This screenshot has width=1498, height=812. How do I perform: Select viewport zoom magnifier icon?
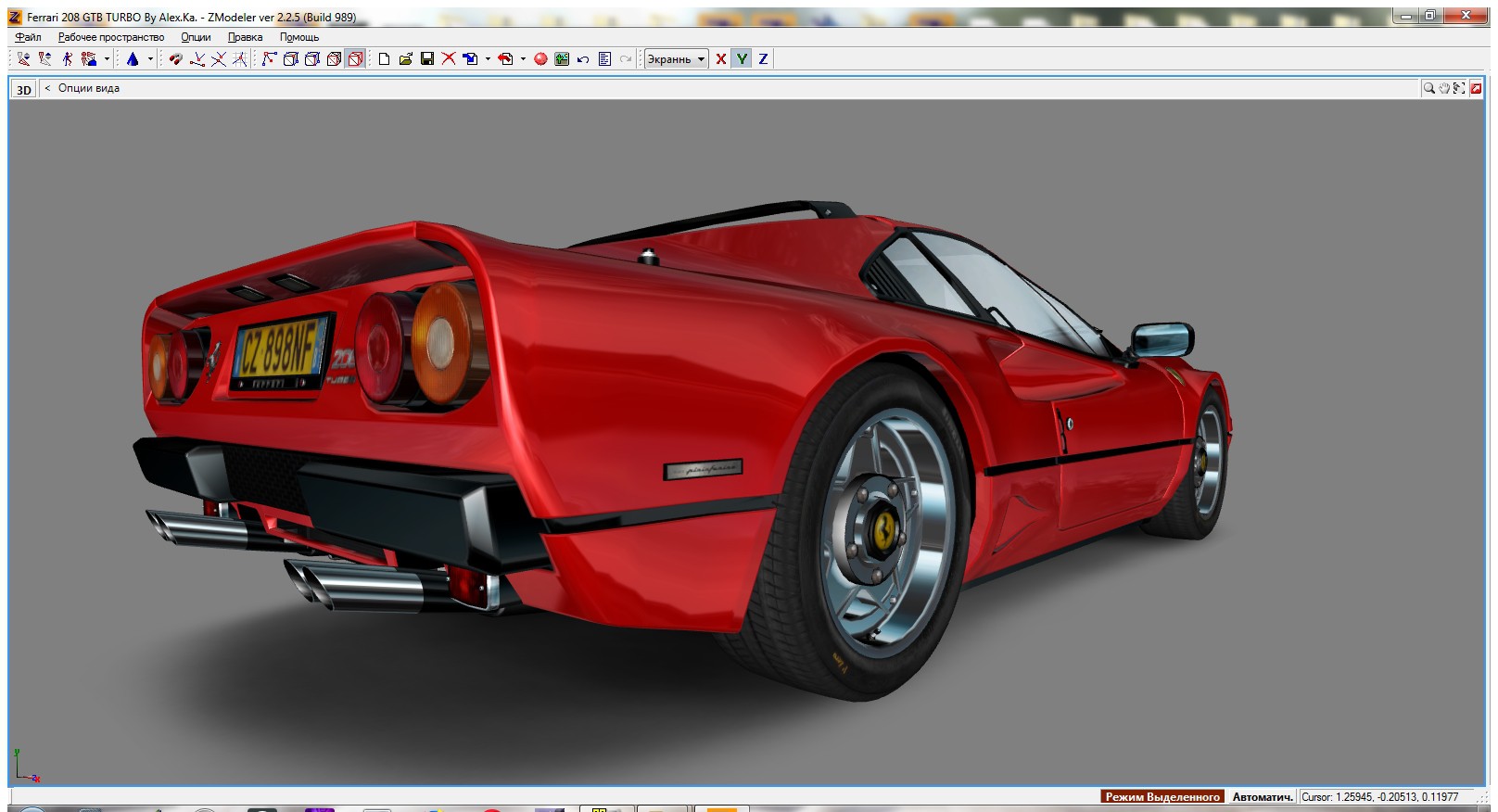(x=1429, y=88)
